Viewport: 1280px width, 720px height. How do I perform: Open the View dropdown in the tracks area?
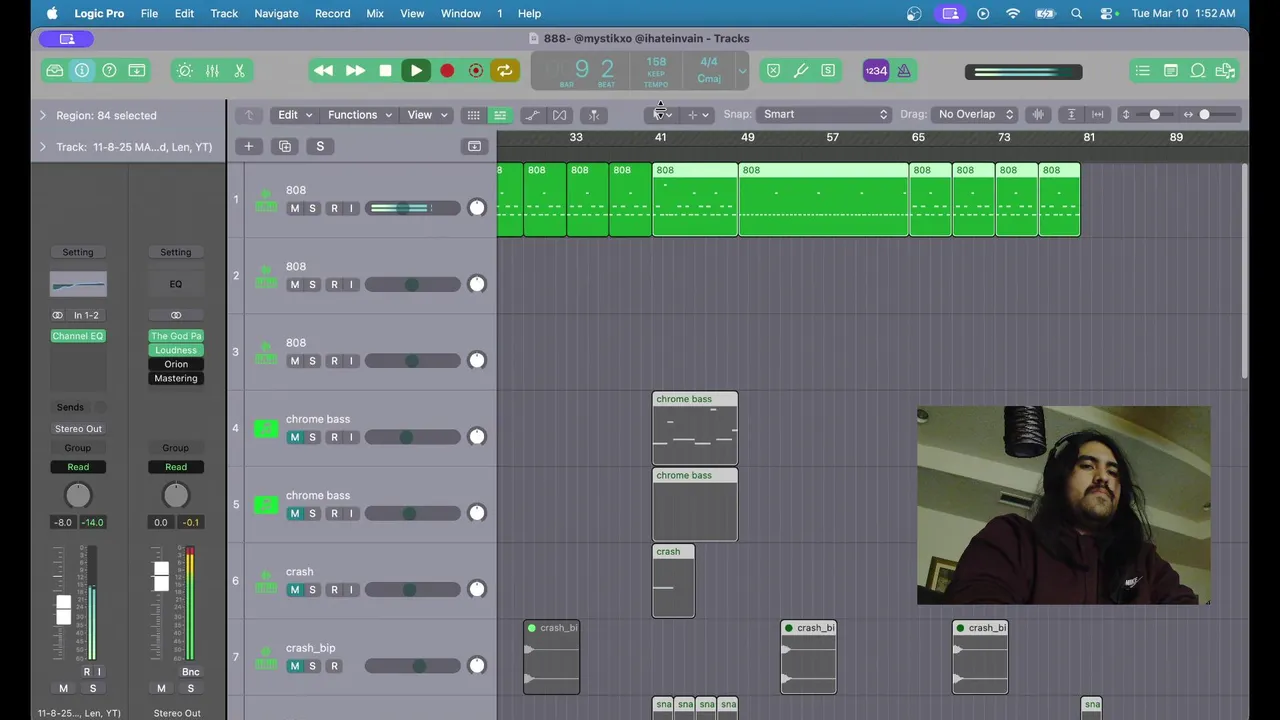tap(427, 115)
